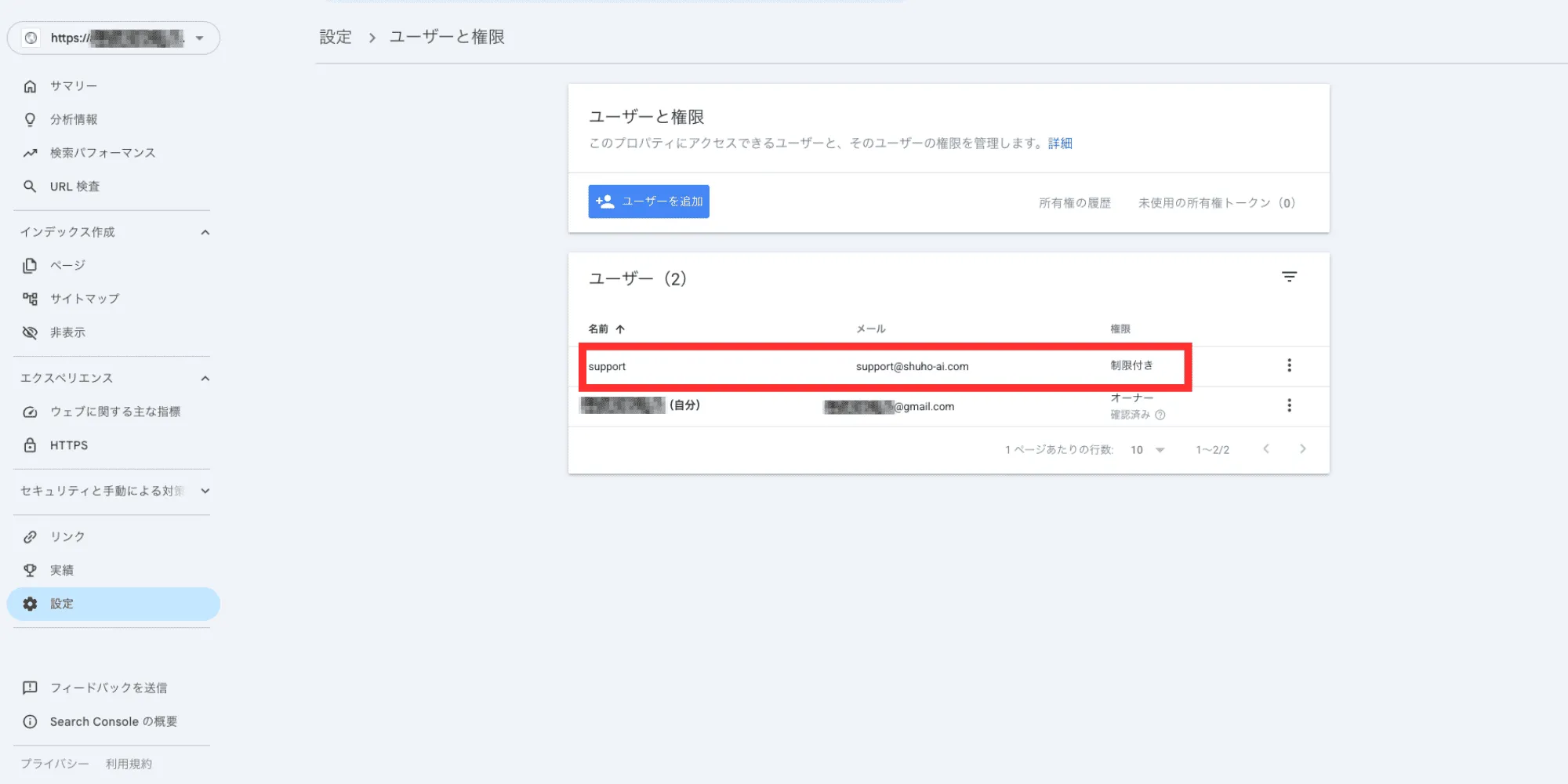This screenshot has width=1568, height=784.
Task: Click the Search Console の概要 info icon
Action: pyautogui.click(x=30, y=721)
